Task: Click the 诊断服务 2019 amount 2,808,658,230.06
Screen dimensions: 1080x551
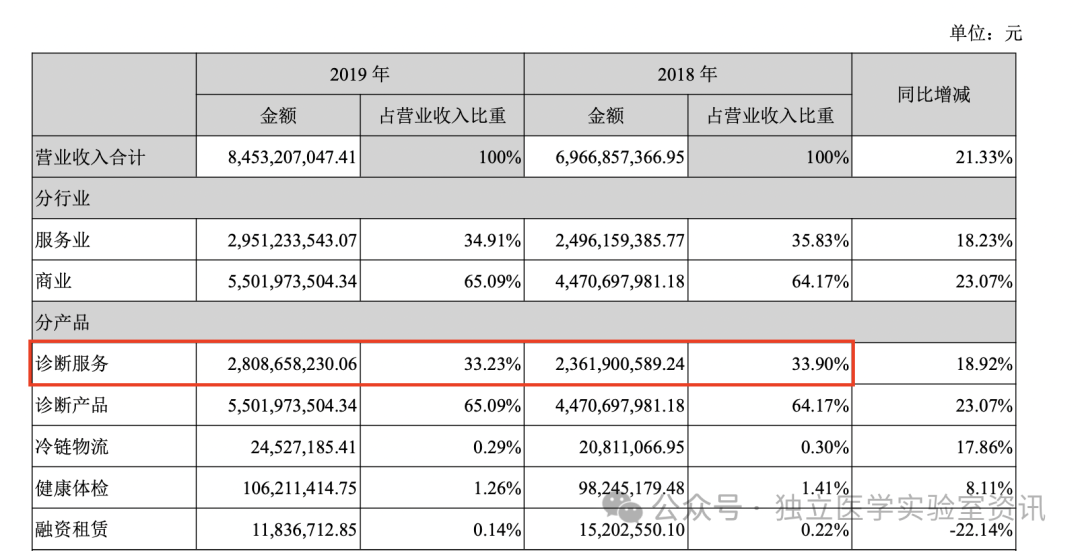Action: [x=279, y=365]
